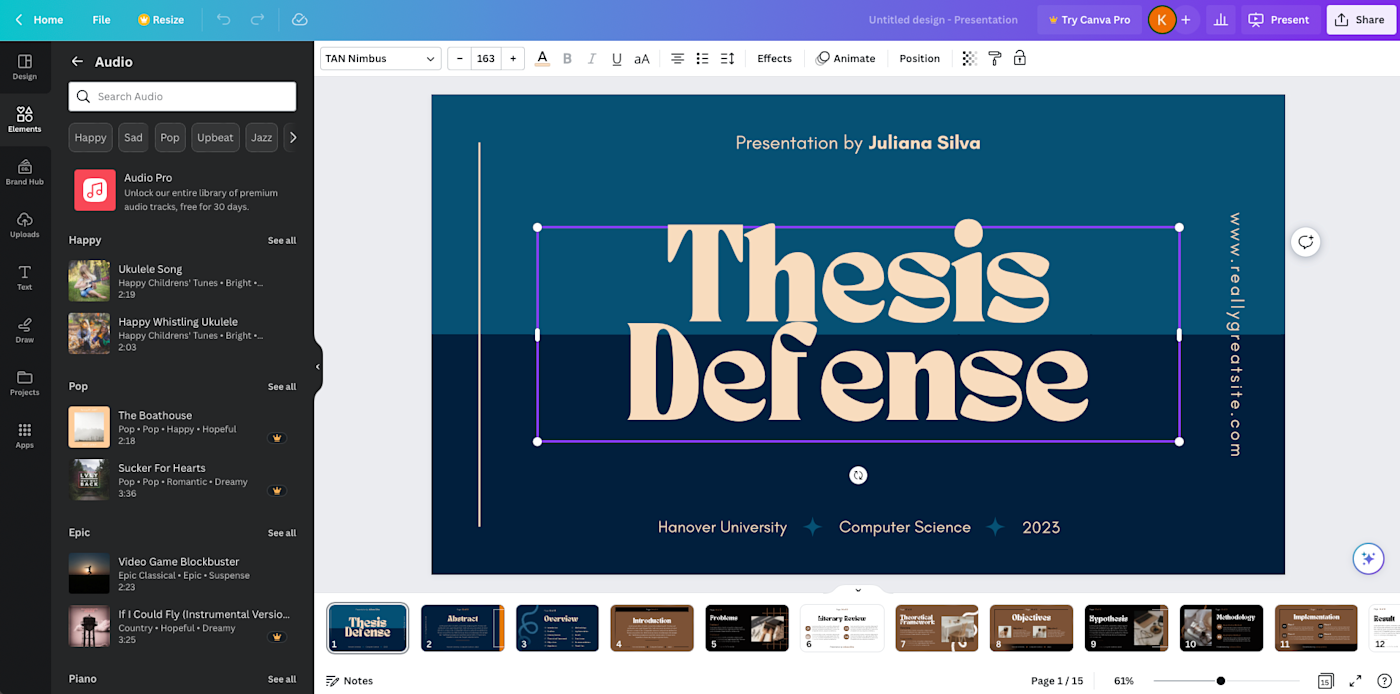Click the copy style paint roller icon
The height and width of the screenshot is (694, 1400).
point(994,58)
